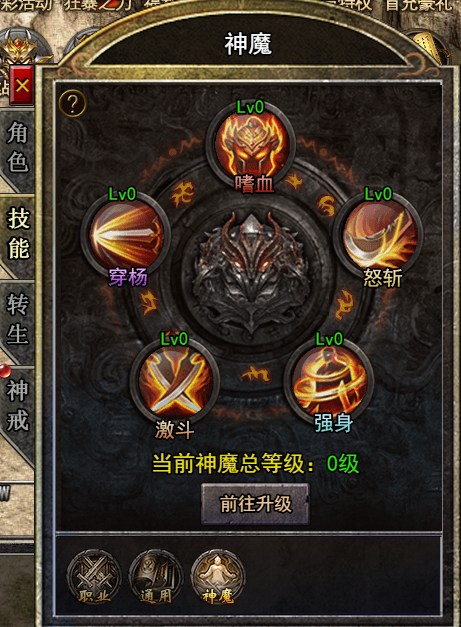Open the 转生 side tab
The image size is (461, 627).
coord(17,320)
